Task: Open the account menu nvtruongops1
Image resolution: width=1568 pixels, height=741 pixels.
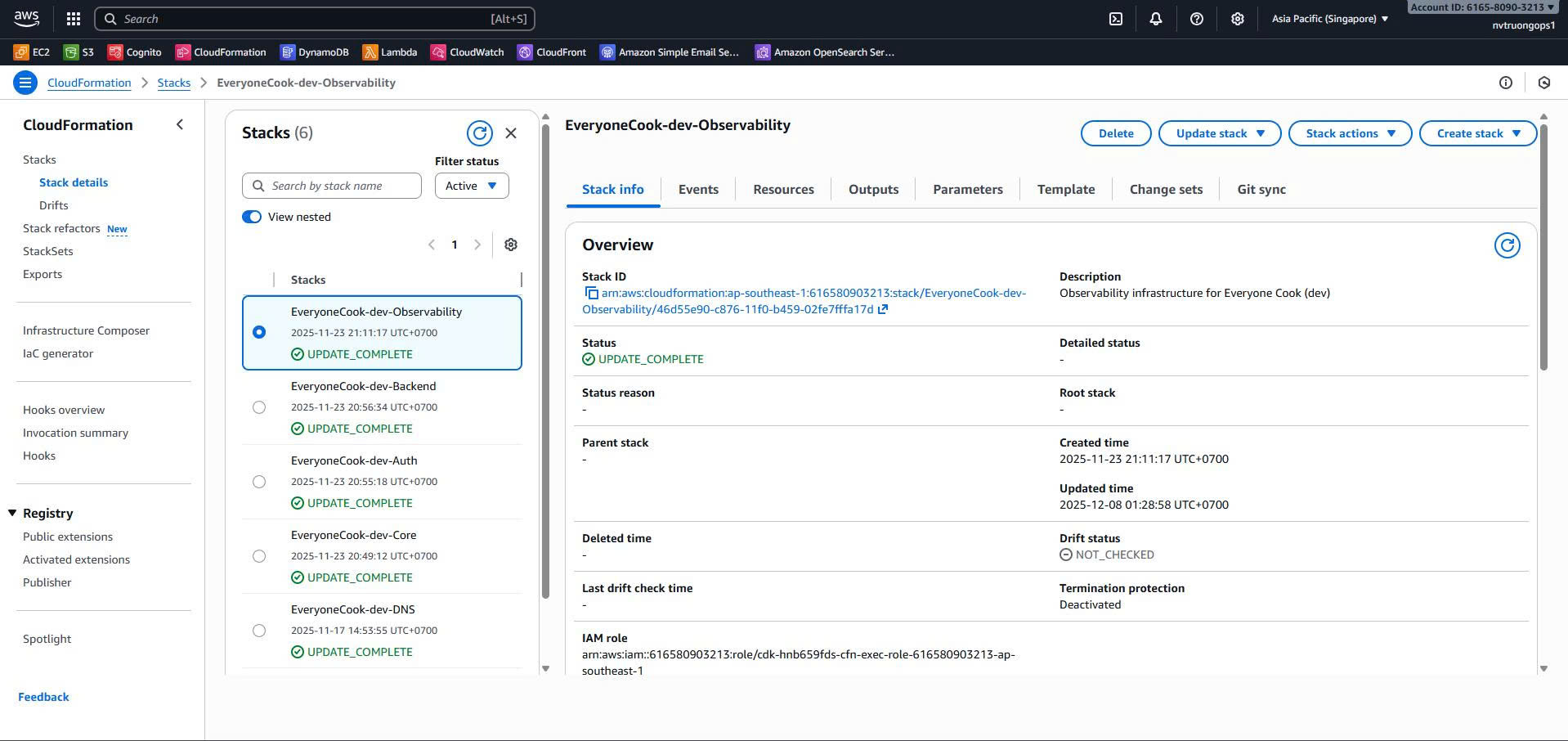Action: click(1523, 25)
